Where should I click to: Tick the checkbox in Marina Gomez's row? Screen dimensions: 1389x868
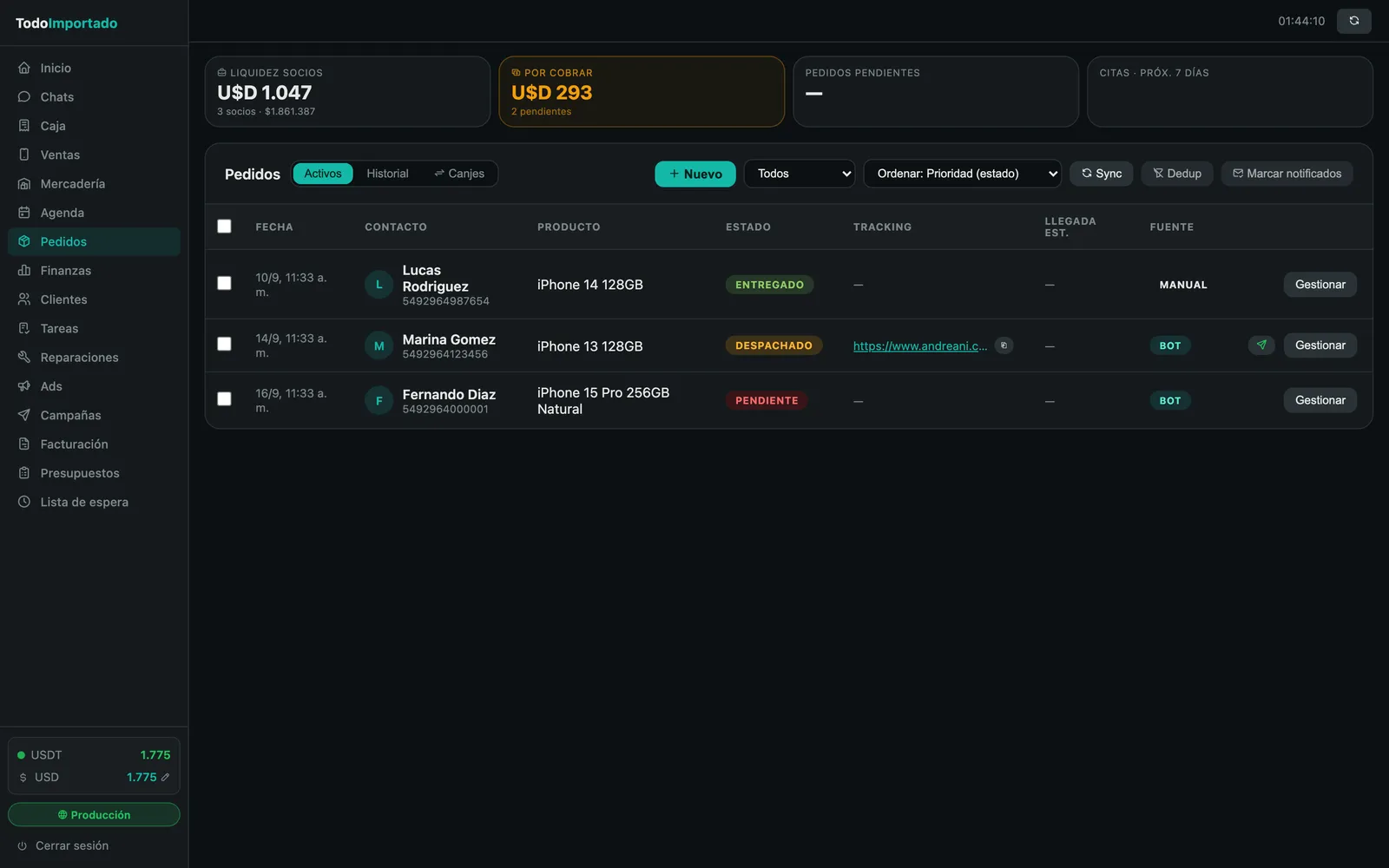click(x=224, y=345)
